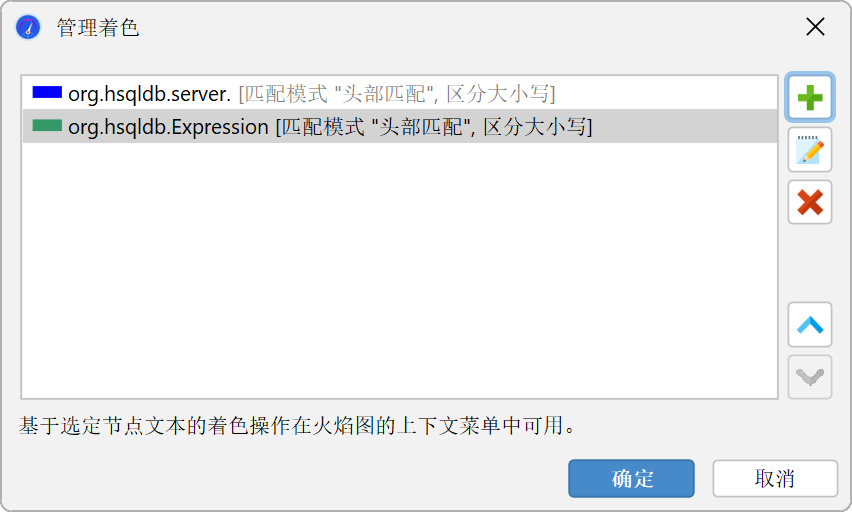
Task: Click the hint text about flame graph menu
Action: 298,426
